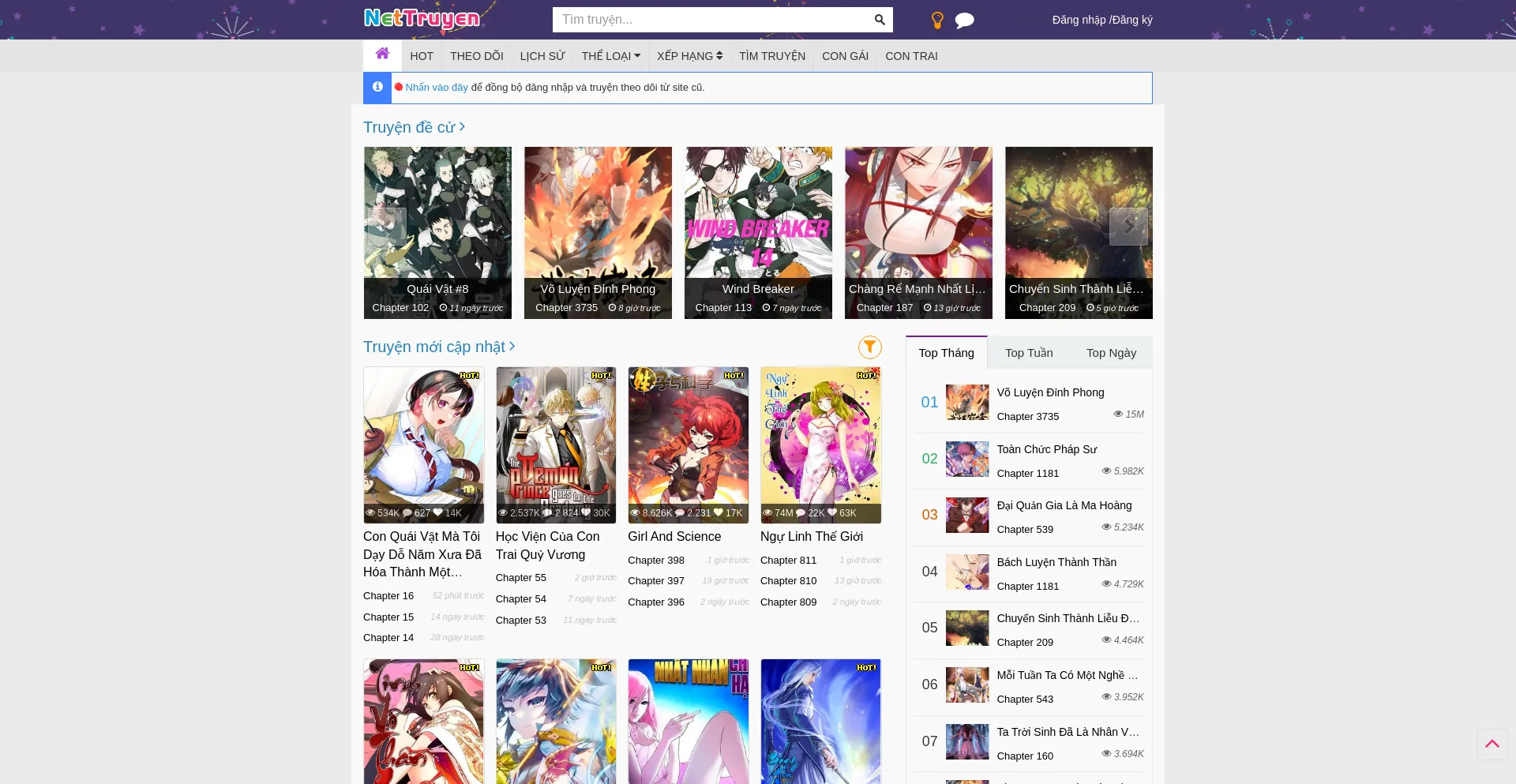
Task: Open rank 04 Bách Luyện Thành Thần title
Action: click(x=1056, y=562)
